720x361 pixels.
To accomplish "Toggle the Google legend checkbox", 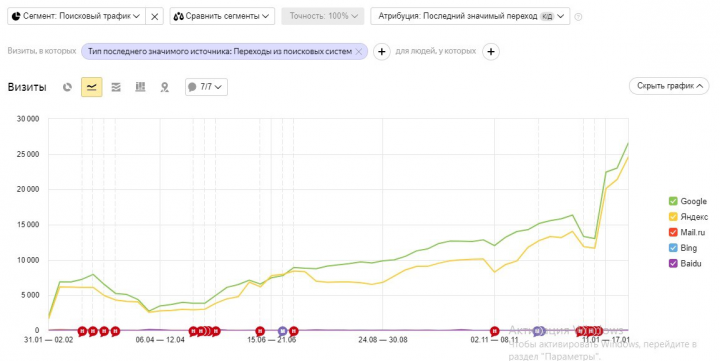I will (x=673, y=201).
